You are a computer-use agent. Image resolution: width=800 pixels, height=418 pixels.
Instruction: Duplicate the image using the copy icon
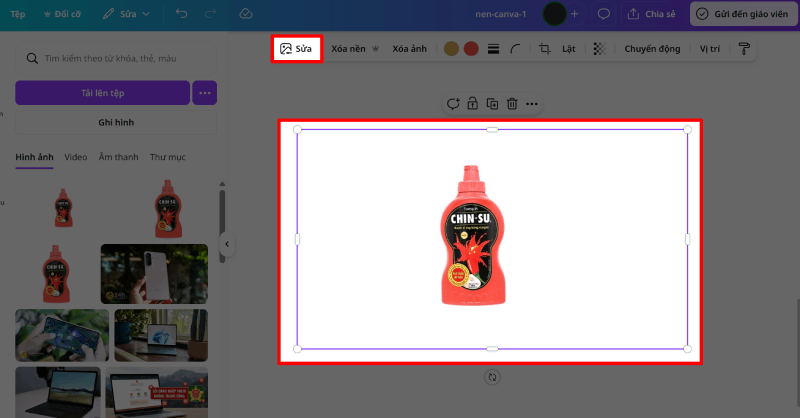(x=492, y=103)
